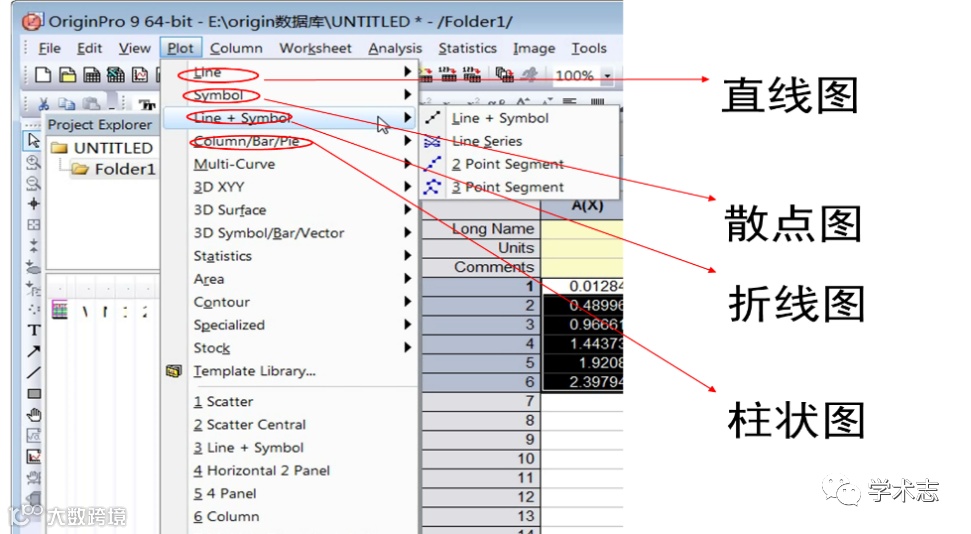The height and width of the screenshot is (534, 971).
Task: Open the Analysis menu
Action: (395, 48)
